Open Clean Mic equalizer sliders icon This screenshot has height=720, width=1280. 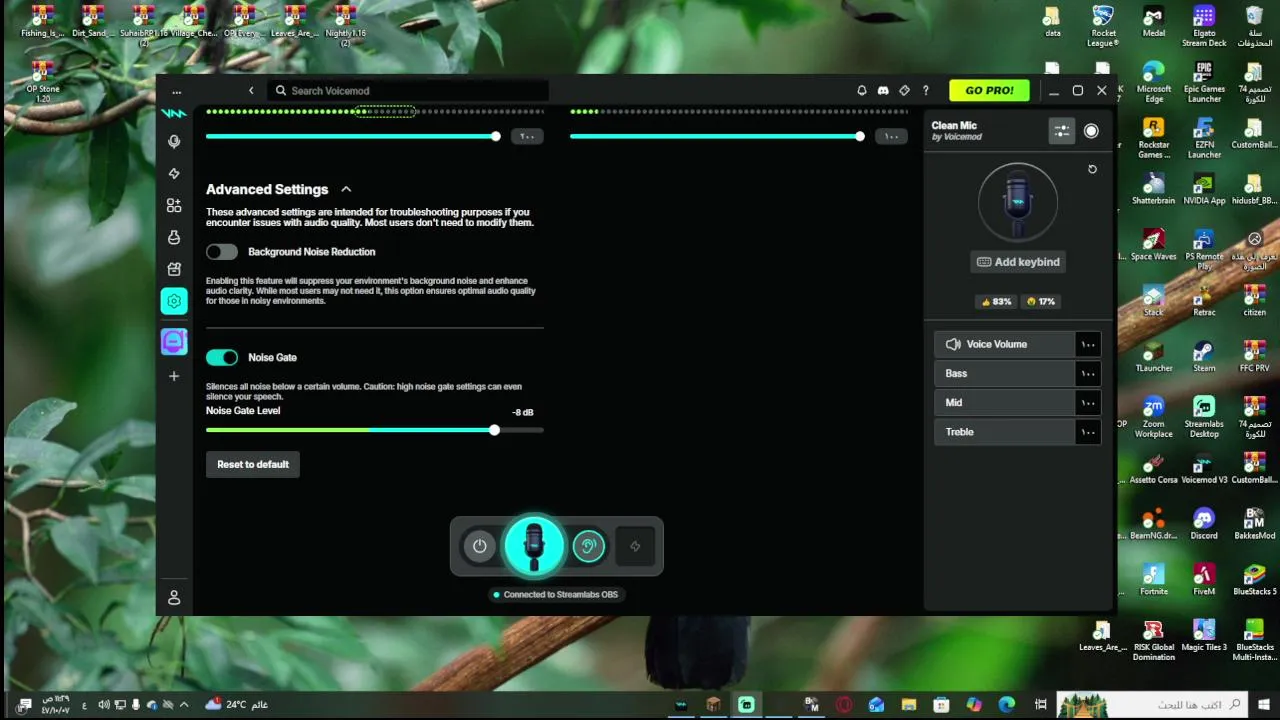point(1061,131)
